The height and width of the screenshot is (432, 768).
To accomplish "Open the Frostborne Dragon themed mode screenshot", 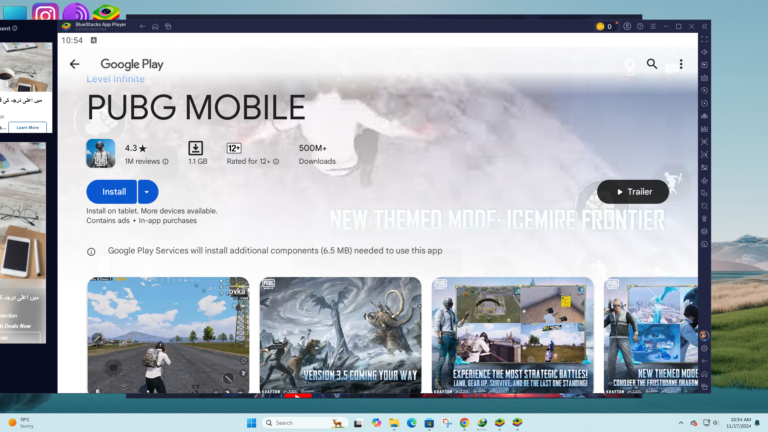I will pyautogui.click(x=651, y=335).
